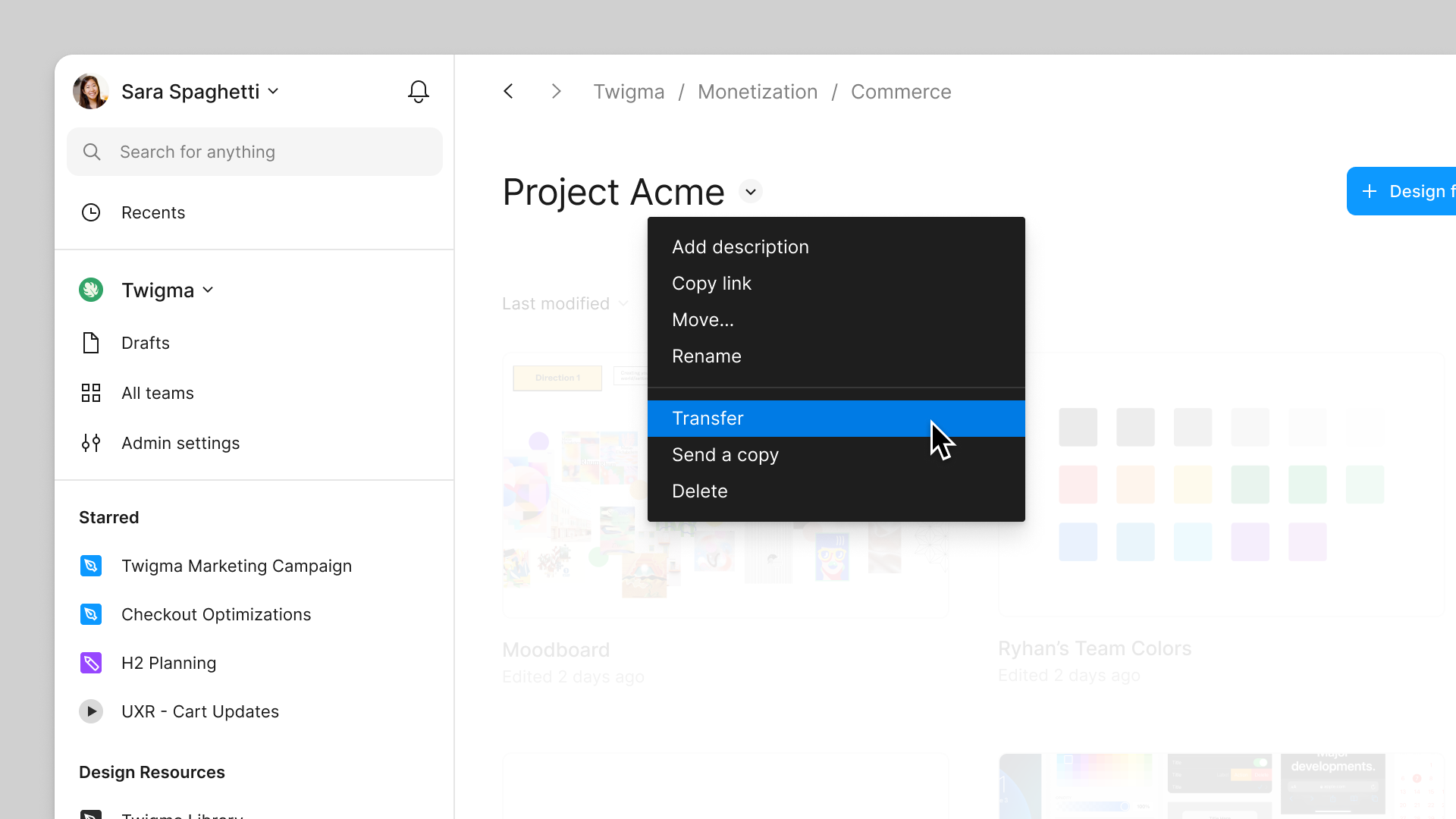The width and height of the screenshot is (1456, 819).
Task: Click the Twigma Marketing Campaign icon
Action: (91, 565)
